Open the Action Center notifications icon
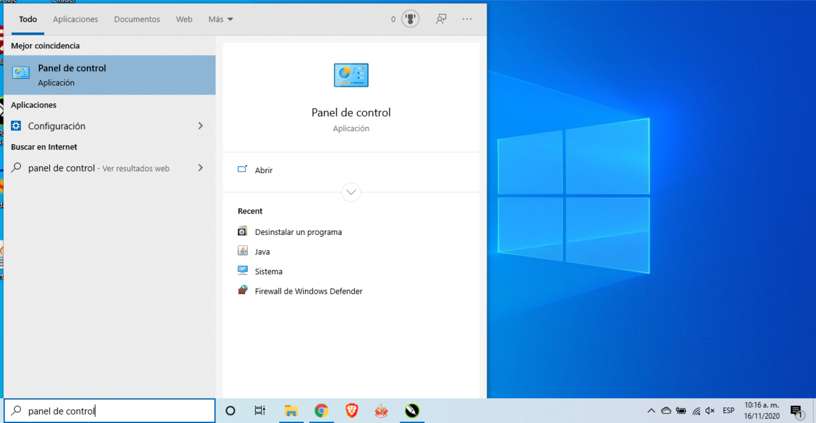This screenshot has width=816, height=423. [x=797, y=412]
